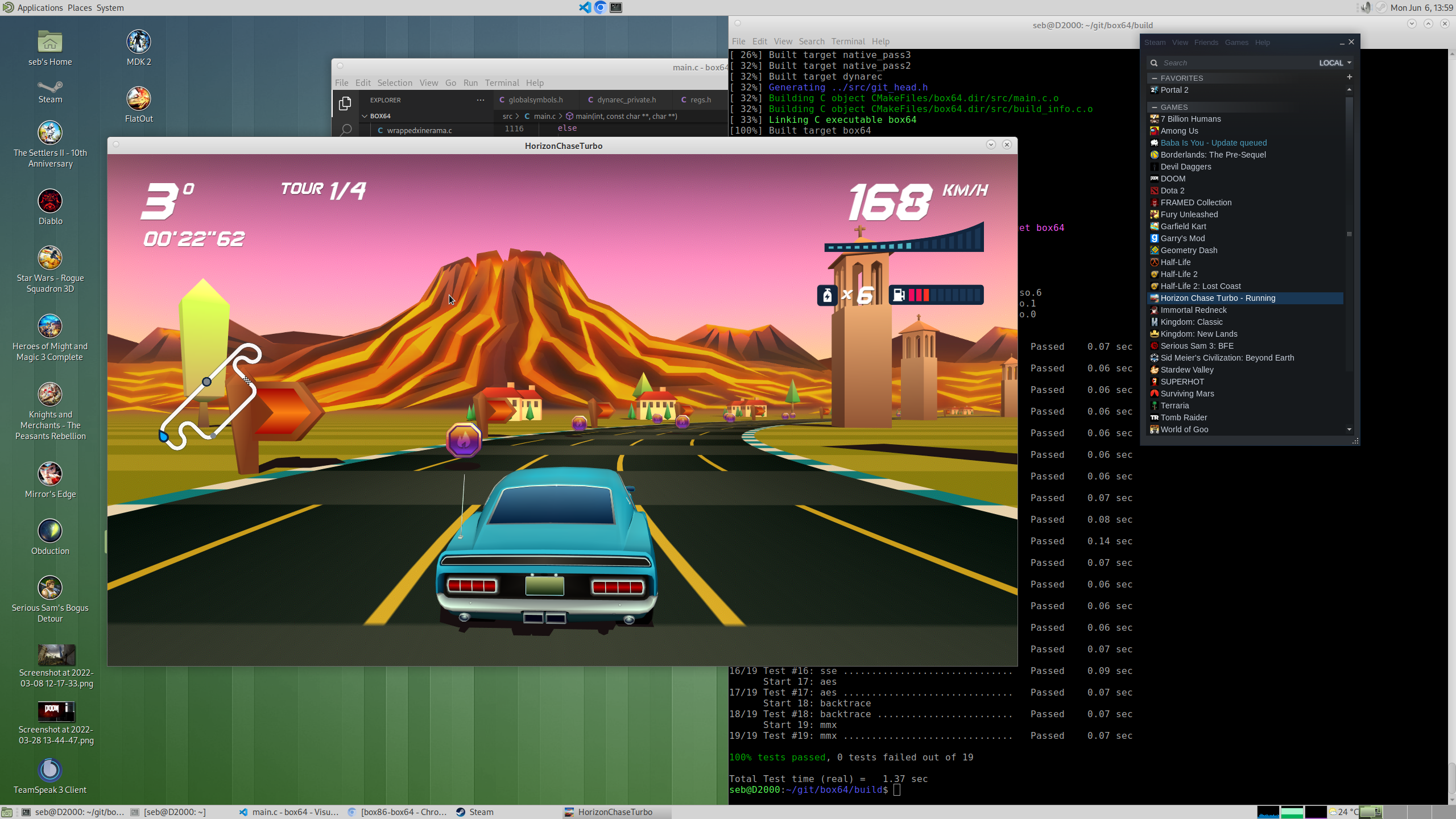
Task: Open TeamSpeak 3 Client desktop icon
Action: coord(50,770)
